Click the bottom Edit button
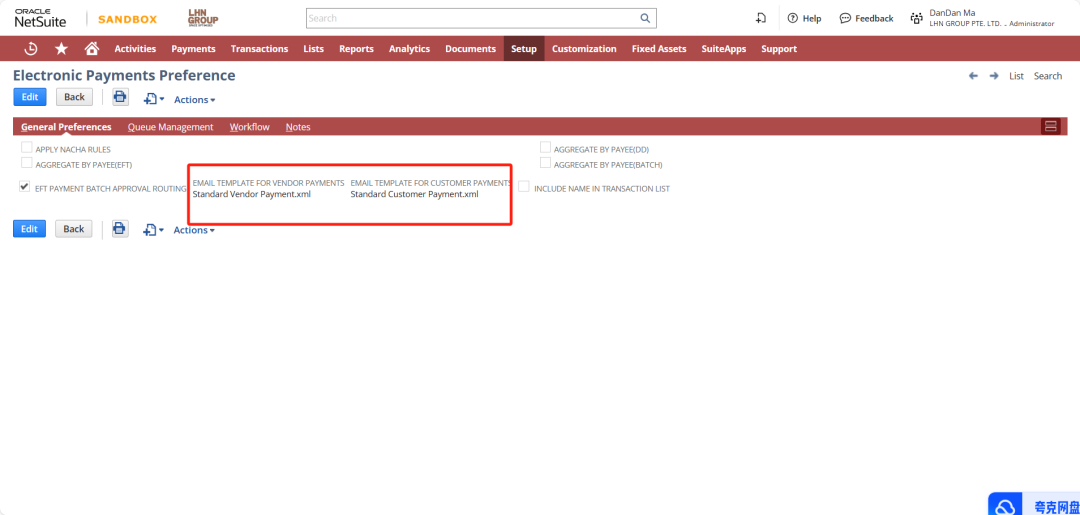Image resolution: width=1080 pixels, height=515 pixels. pos(30,229)
